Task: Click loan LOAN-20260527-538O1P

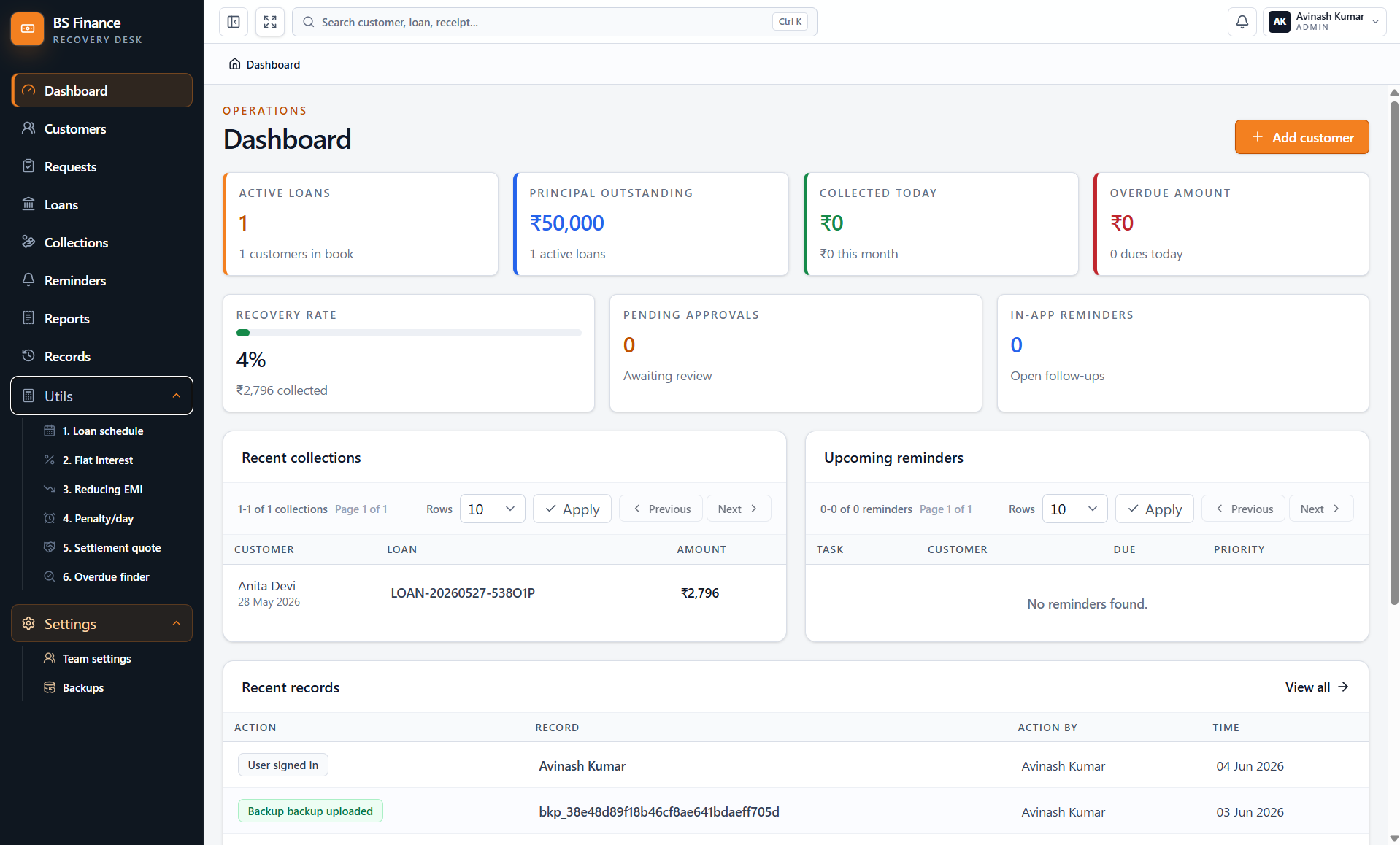Action: coord(463,593)
